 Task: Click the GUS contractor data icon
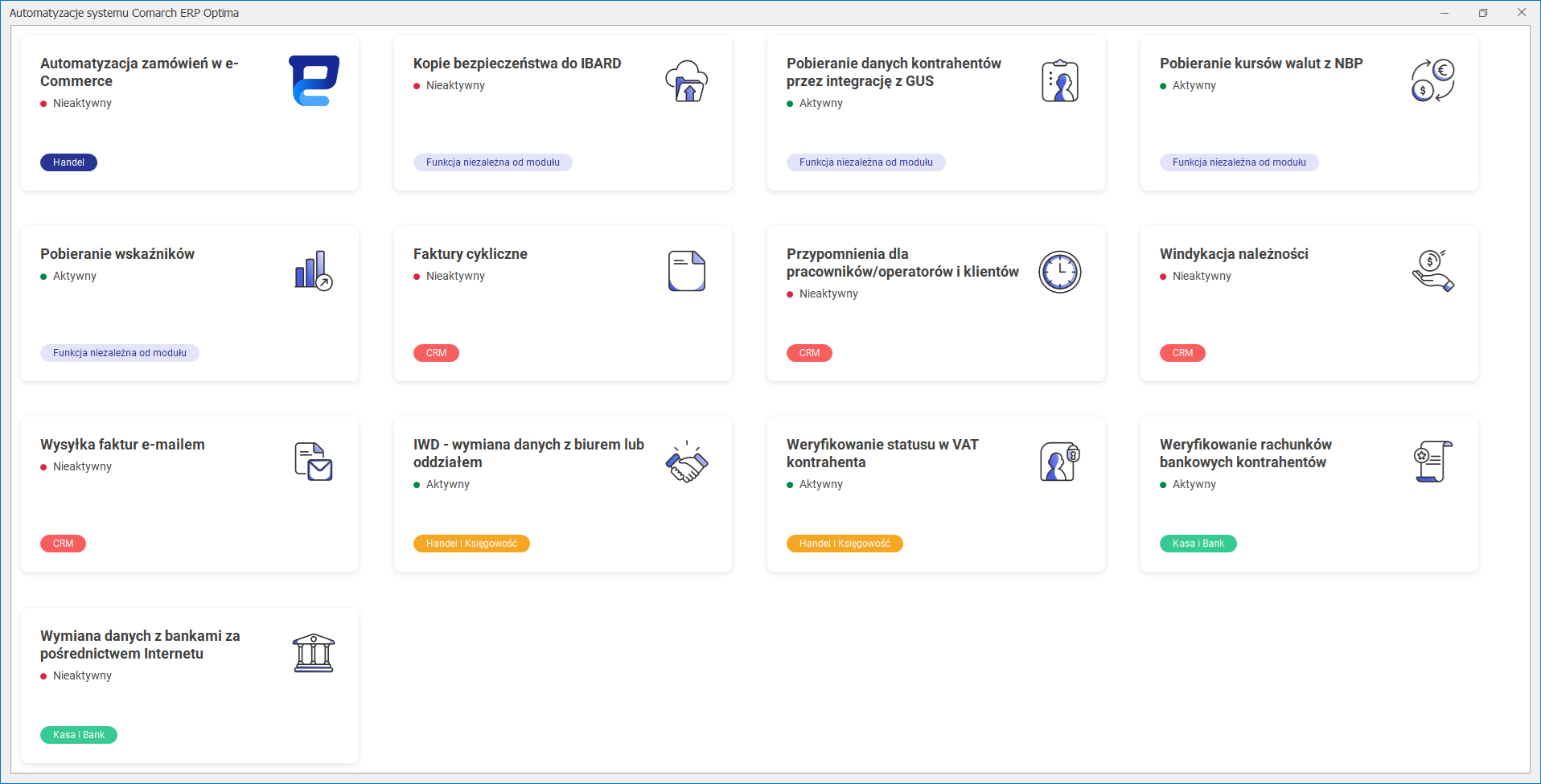(1060, 80)
